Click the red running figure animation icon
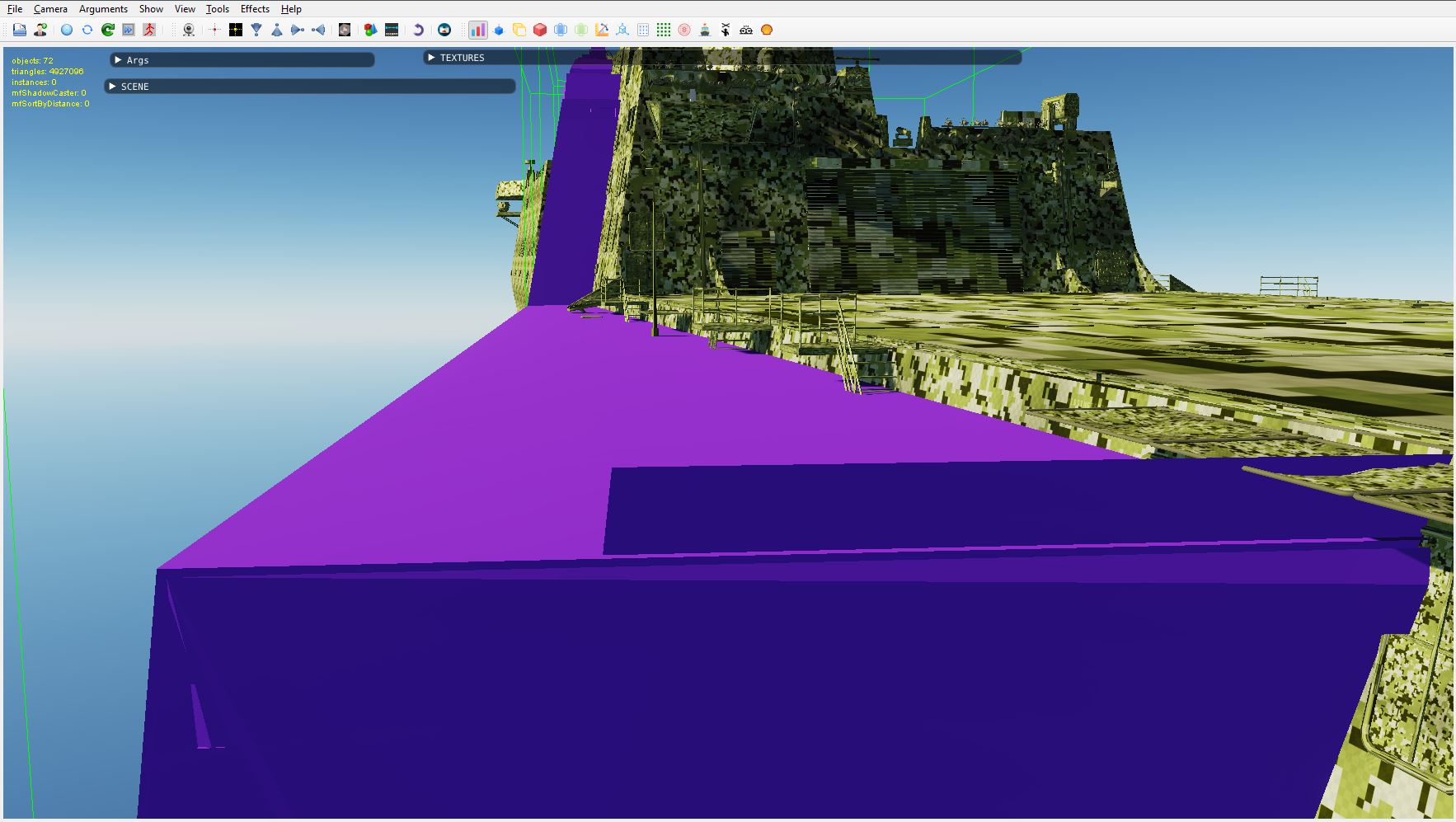1456x822 pixels. 149,30
